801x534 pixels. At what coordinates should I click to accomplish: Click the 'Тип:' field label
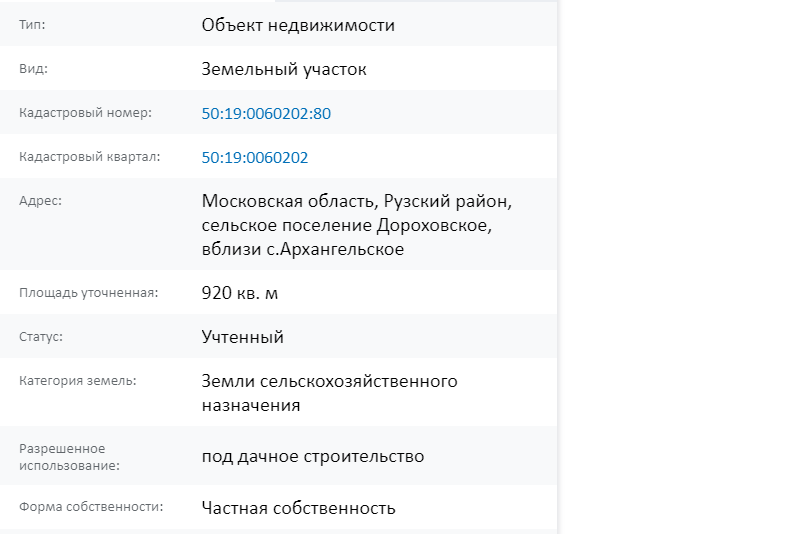point(32,25)
